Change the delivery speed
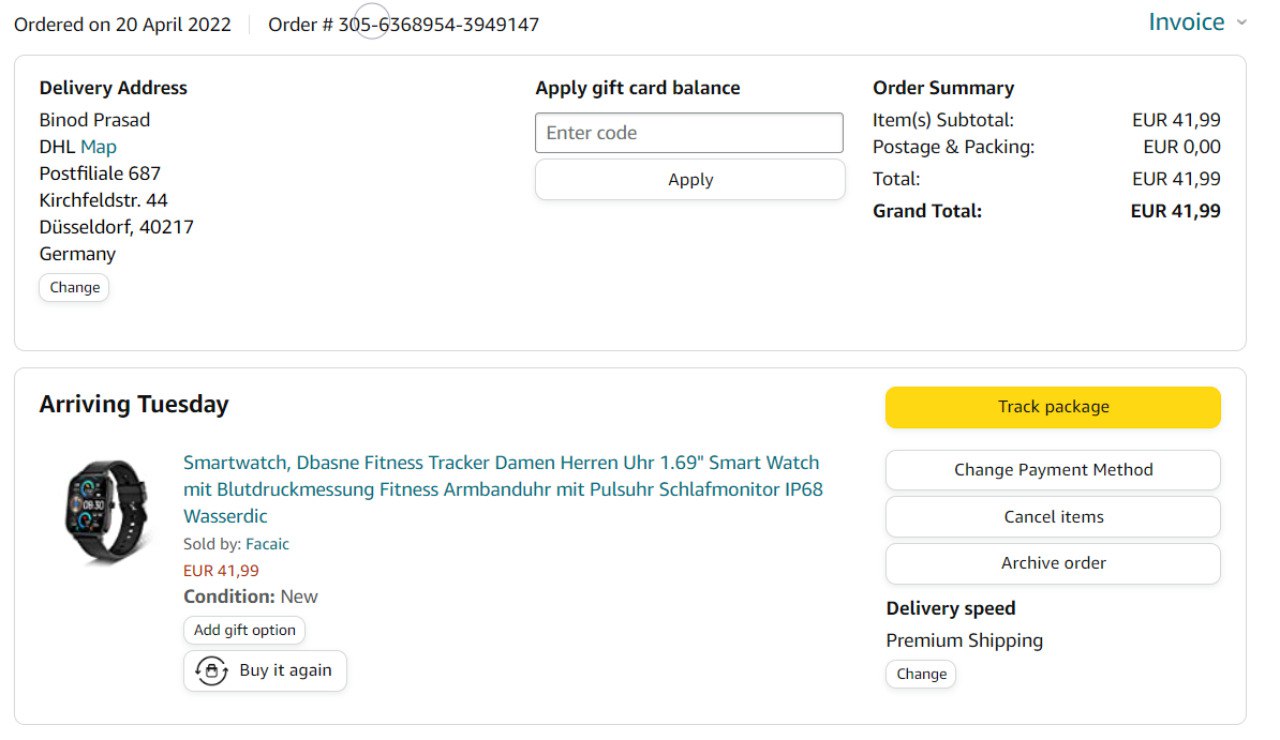Viewport: 1280px width, 740px height. [x=921, y=674]
